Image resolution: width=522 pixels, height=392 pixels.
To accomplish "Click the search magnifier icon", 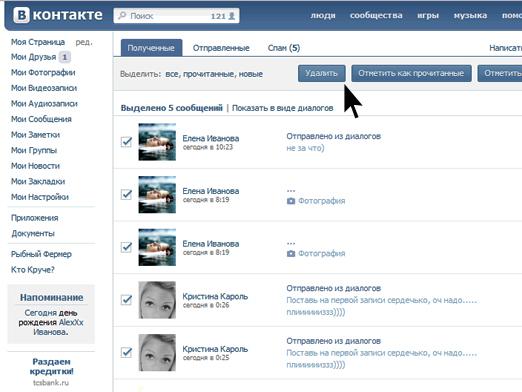I will (x=122, y=16).
